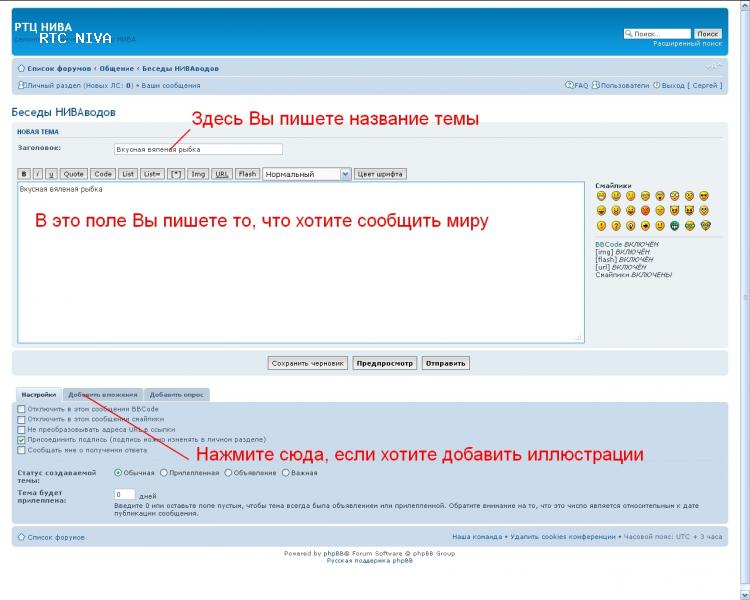This screenshot has height=600, width=750.
Task: Insert the question mark smiley
Action: 616,225
